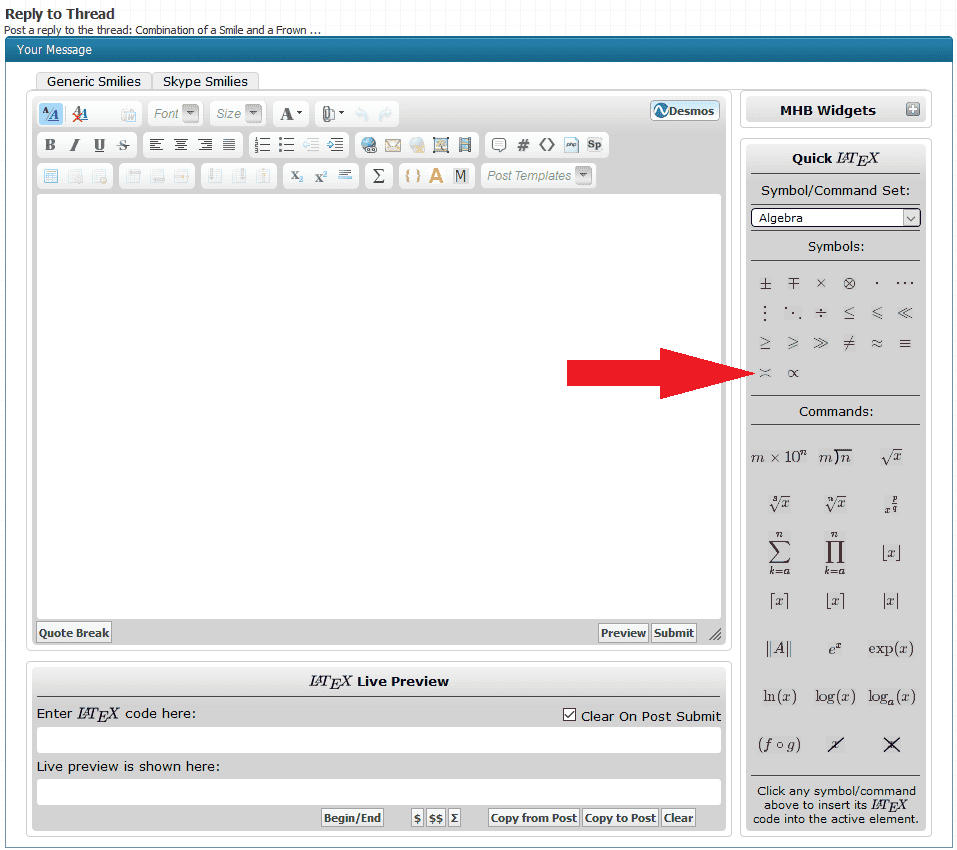Click the wrap quote speech bubble icon

tap(499, 145)
